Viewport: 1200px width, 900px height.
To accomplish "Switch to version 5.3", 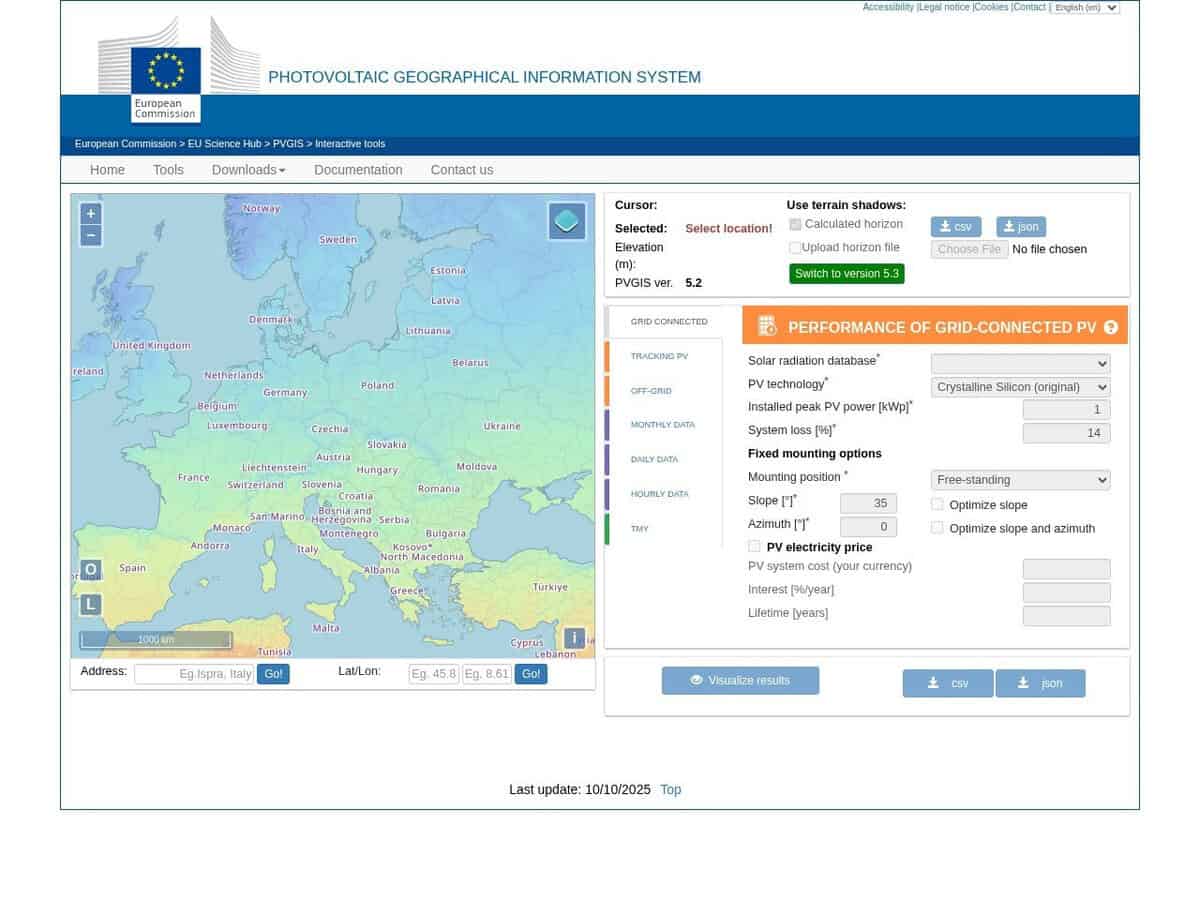I will [847, 274].
